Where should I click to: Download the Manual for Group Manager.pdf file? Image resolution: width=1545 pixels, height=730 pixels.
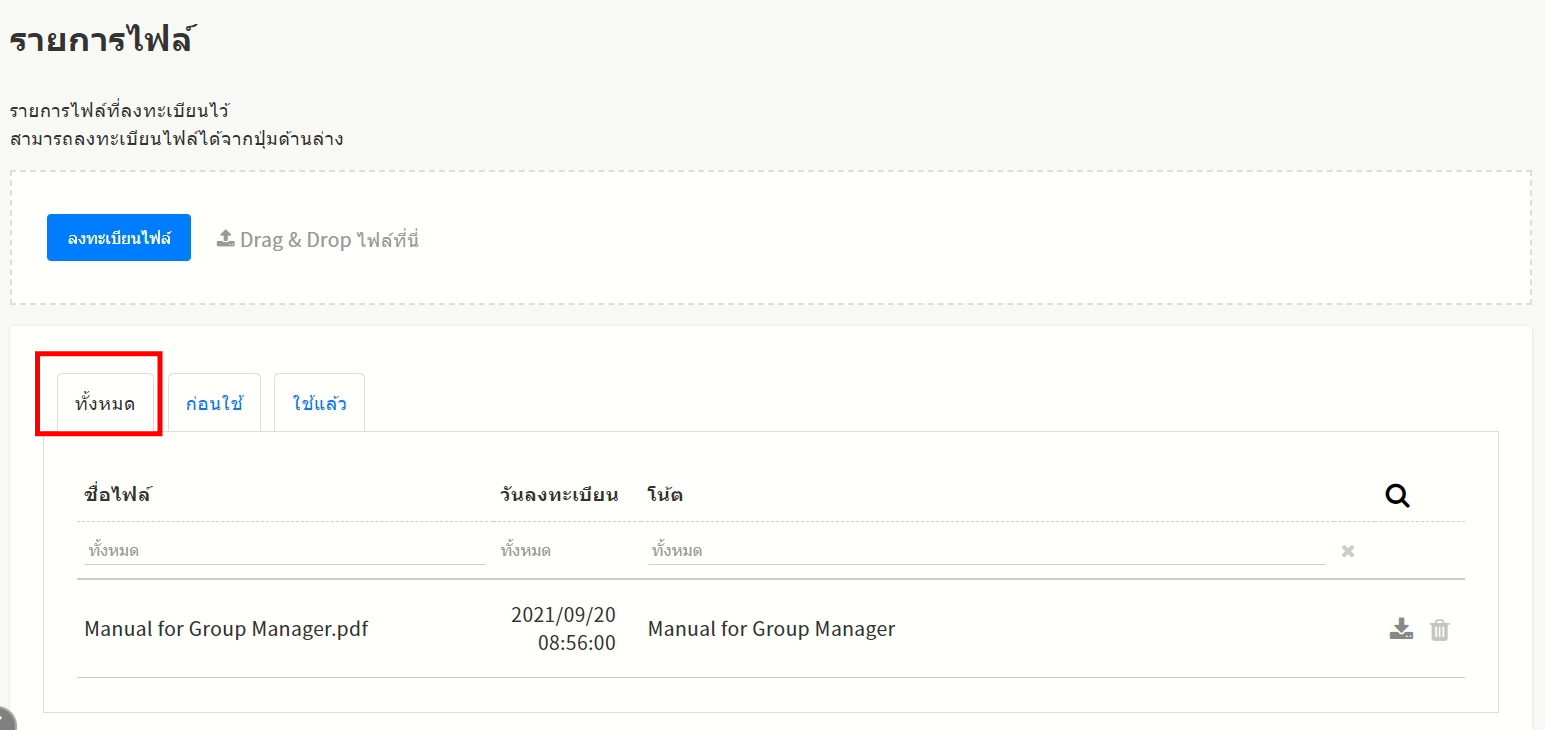(1401, 629)
